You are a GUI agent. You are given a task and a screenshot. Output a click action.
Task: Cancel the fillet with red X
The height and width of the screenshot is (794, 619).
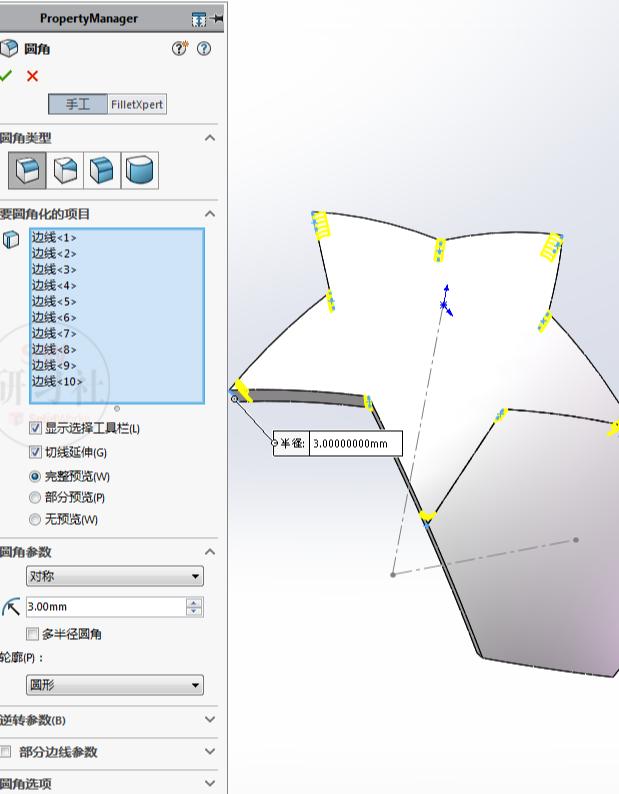point(32,76)
